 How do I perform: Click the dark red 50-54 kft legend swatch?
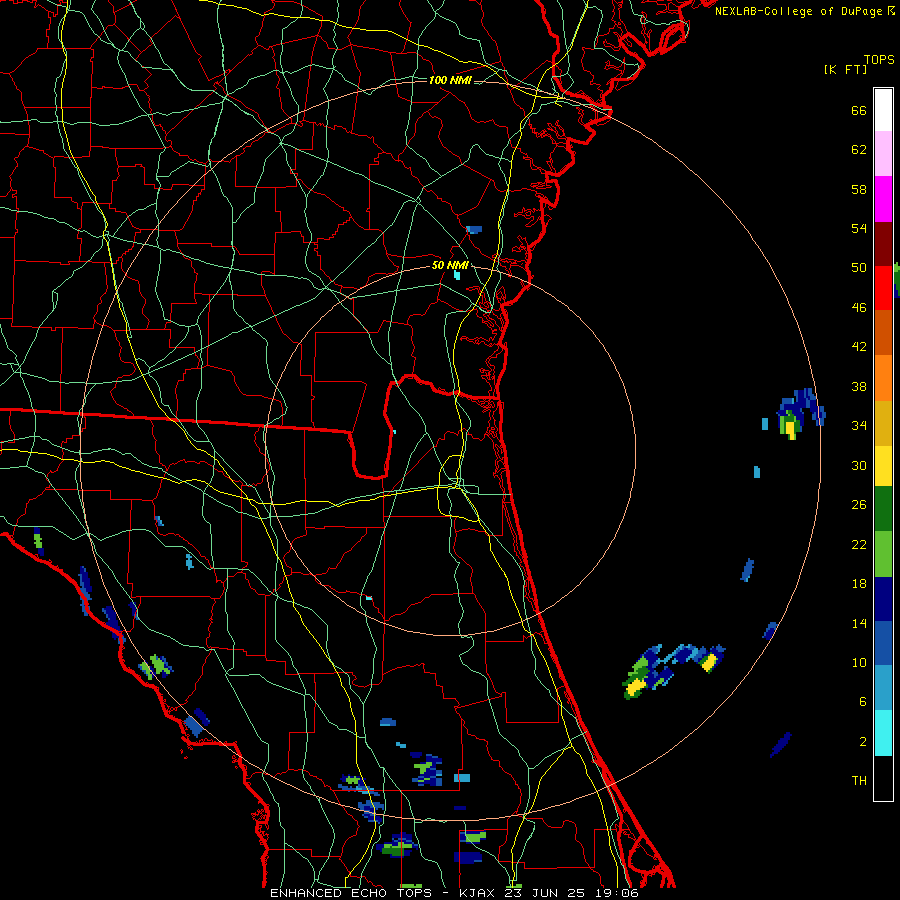[883, 244]
